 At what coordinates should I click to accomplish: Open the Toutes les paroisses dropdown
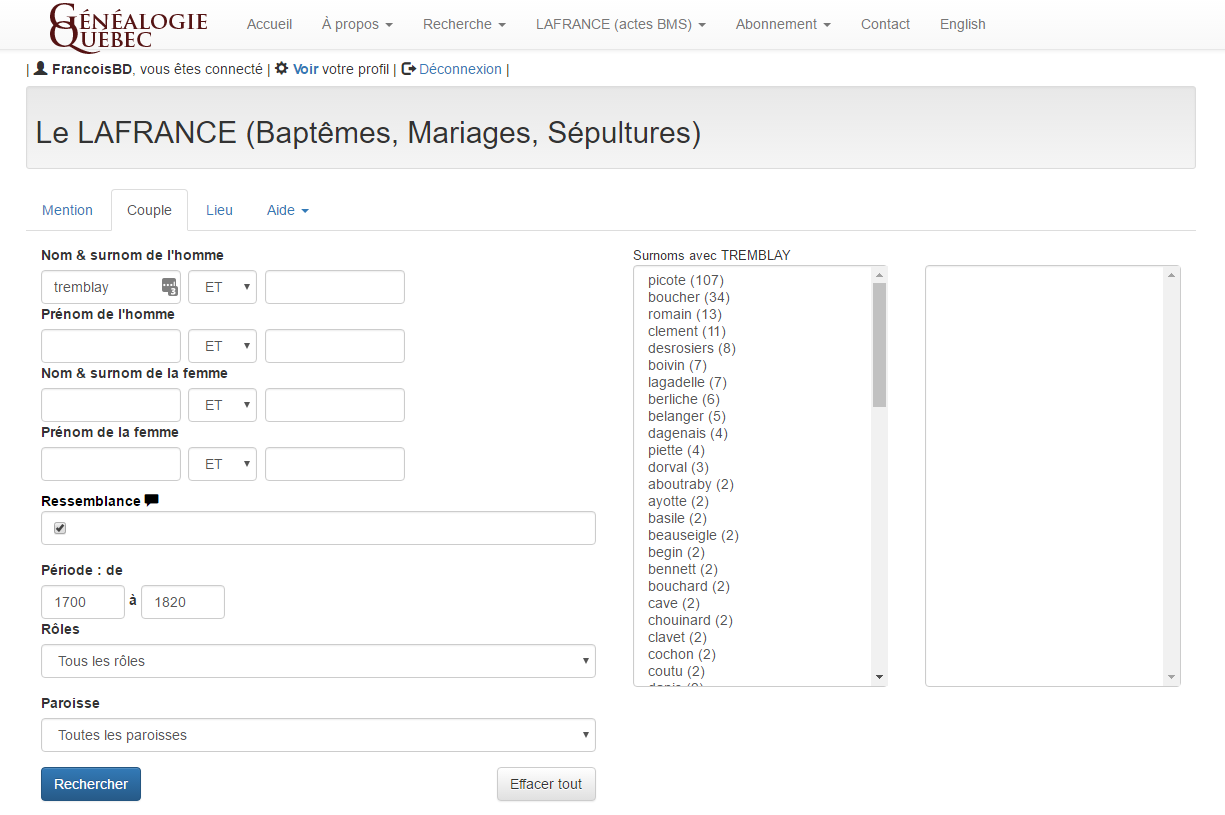[x=318, y=735]
